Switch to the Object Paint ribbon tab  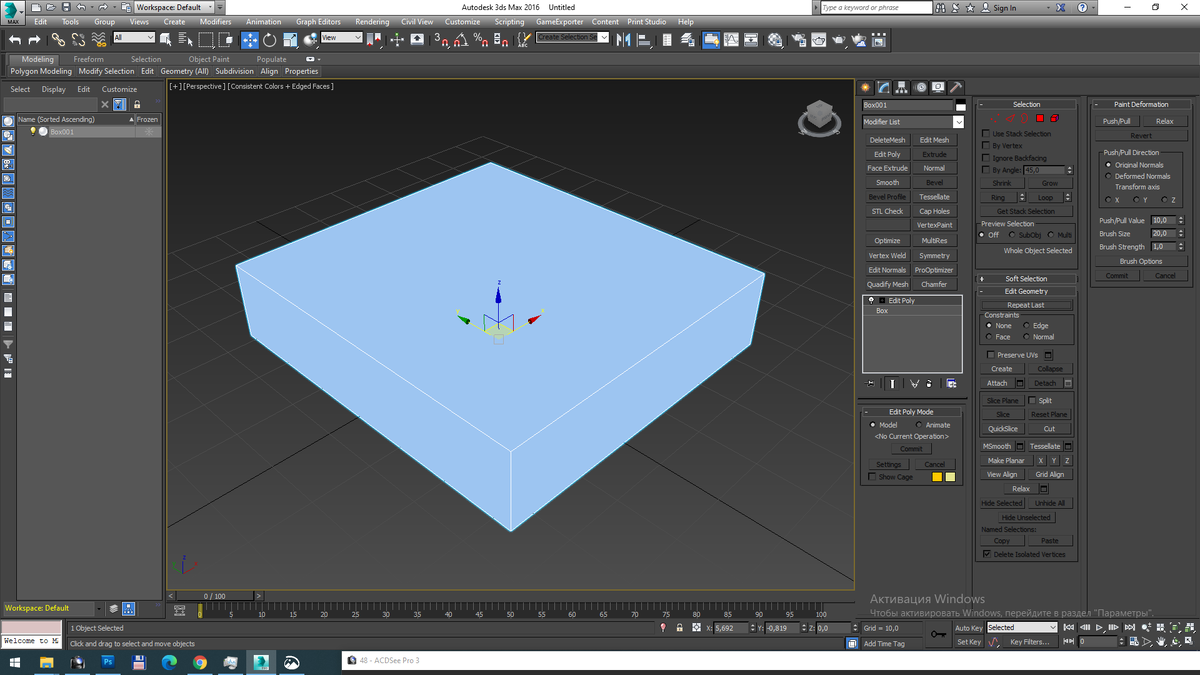(x=208, y=59)
